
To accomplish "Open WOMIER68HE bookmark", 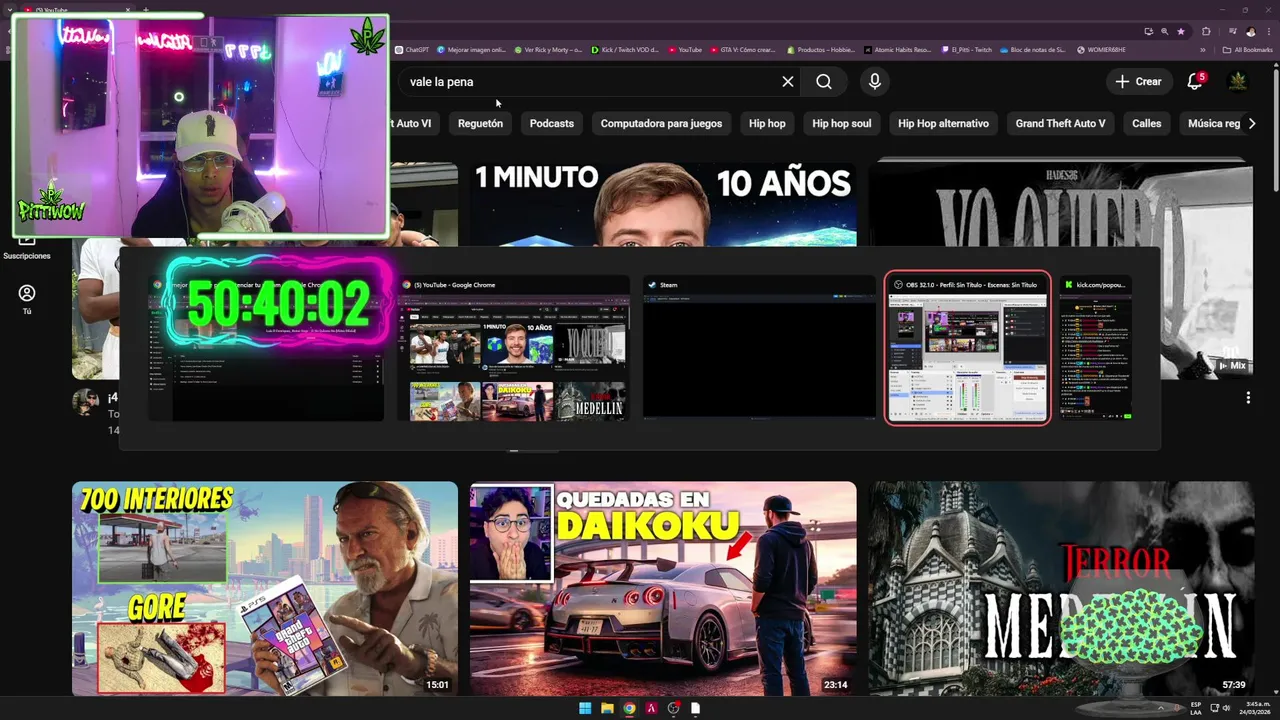I will (1101, 50).
